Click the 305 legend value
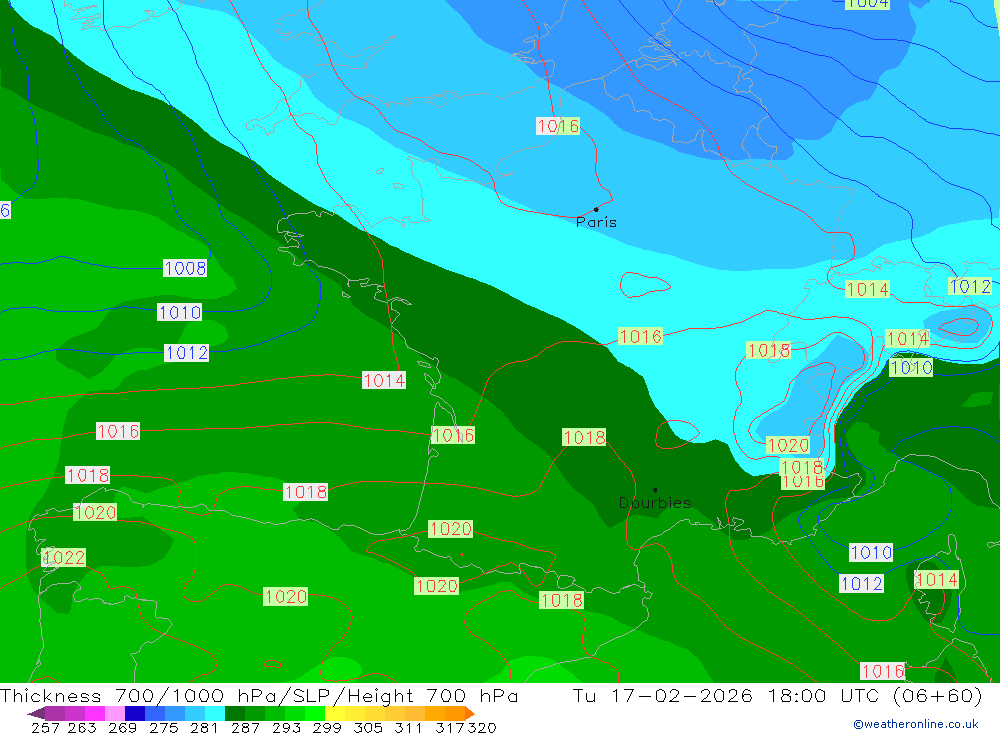Image resolution: width=1000 pixels, height=733 pixels. [367, 727]
